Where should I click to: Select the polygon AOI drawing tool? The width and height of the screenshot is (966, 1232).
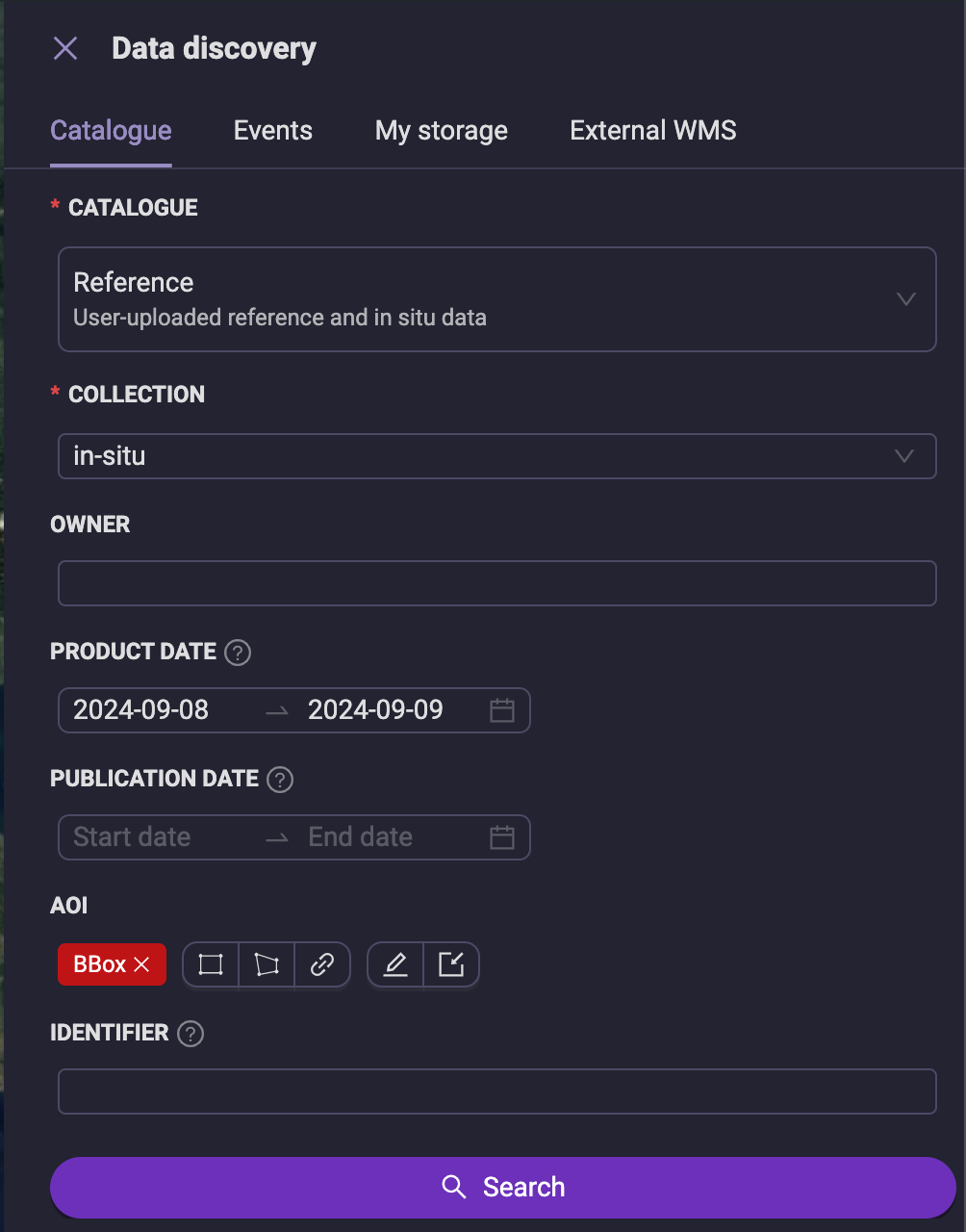pos(267,964)
